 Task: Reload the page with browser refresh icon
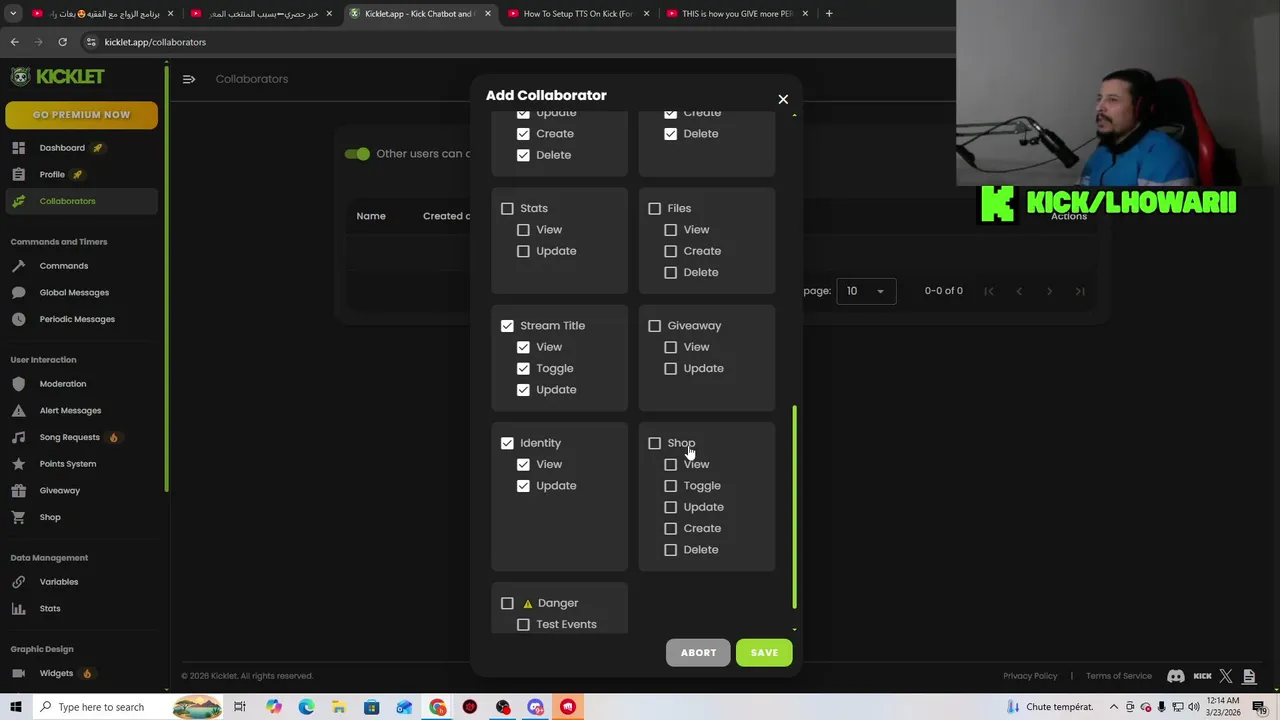62,42
